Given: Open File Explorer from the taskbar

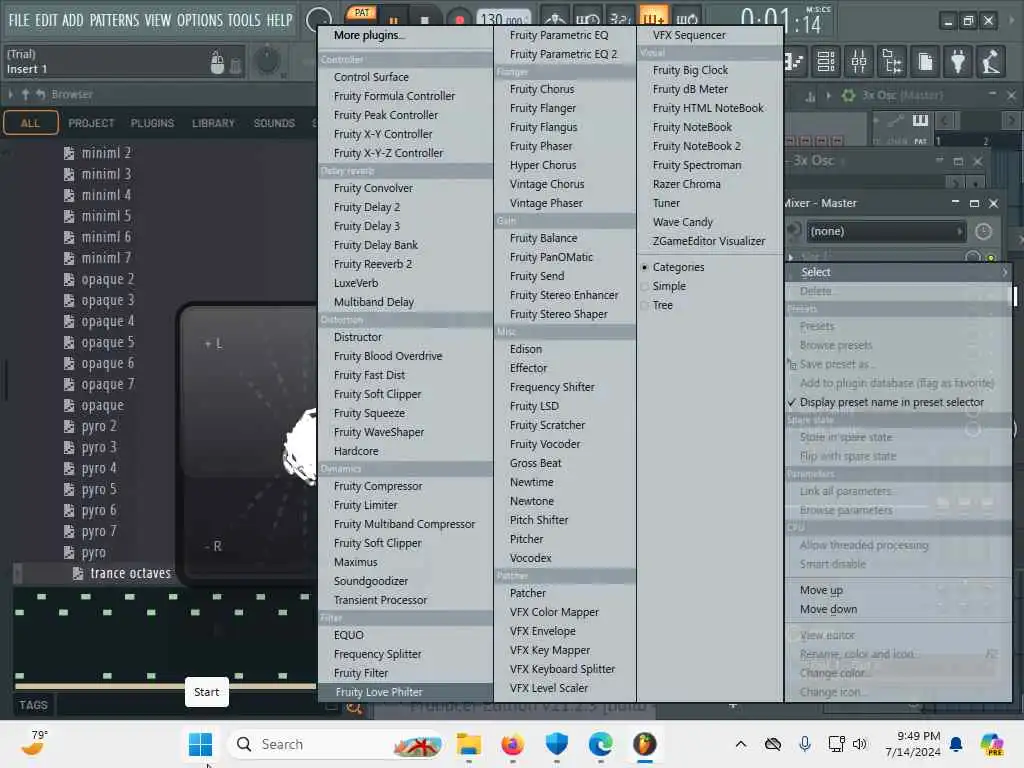Looking at the screenshot, I should pyautogui.click(x=468, y=744).
